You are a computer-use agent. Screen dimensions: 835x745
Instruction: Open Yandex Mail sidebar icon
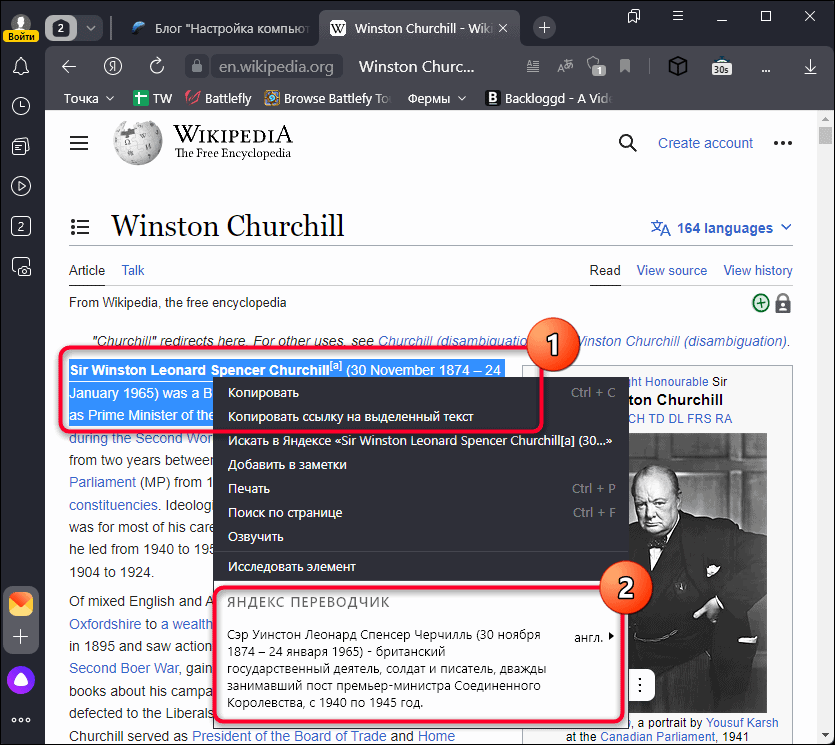tap(21, 604)
